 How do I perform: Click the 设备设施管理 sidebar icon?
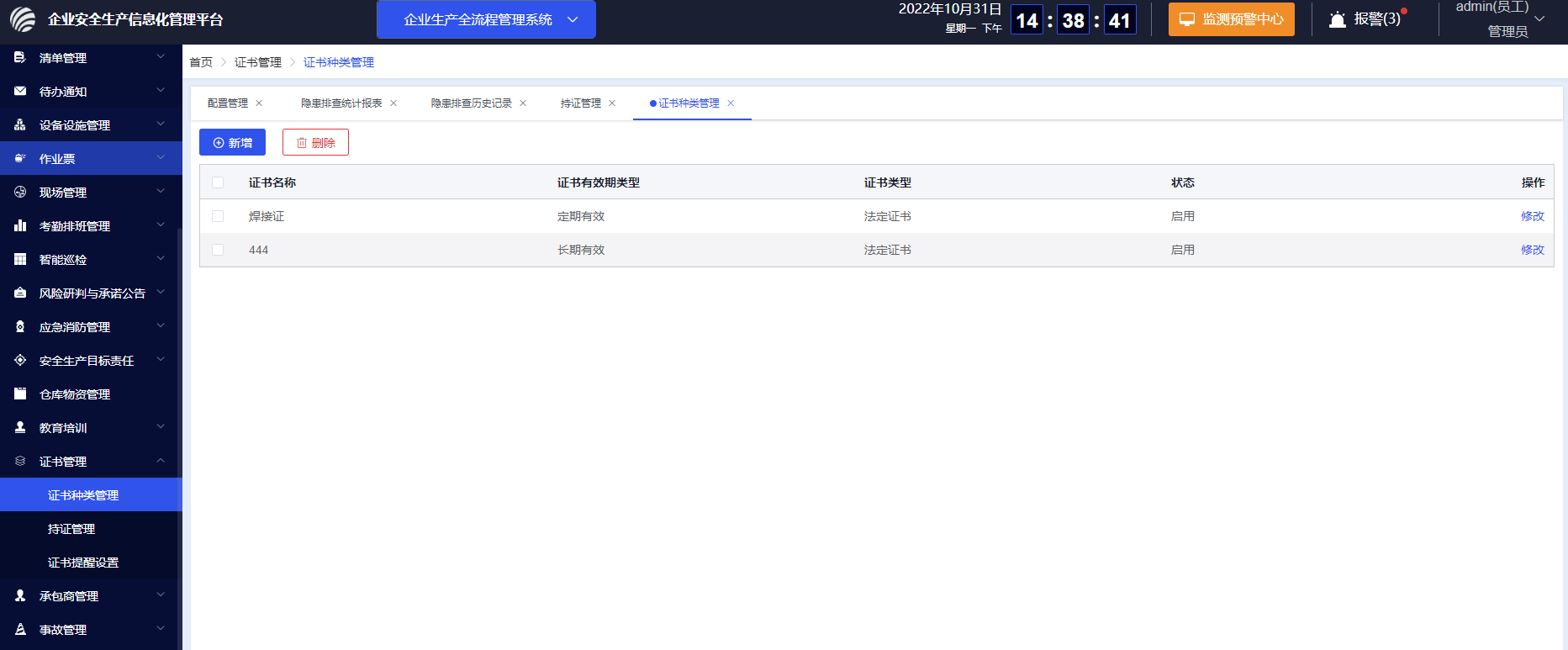(x=20, y=124)
